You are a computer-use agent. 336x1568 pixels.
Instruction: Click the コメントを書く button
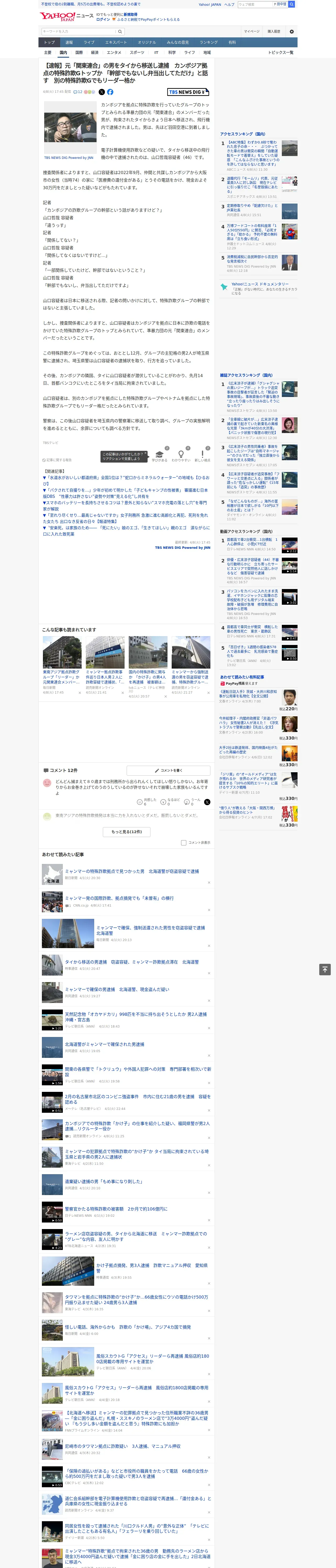168,771
